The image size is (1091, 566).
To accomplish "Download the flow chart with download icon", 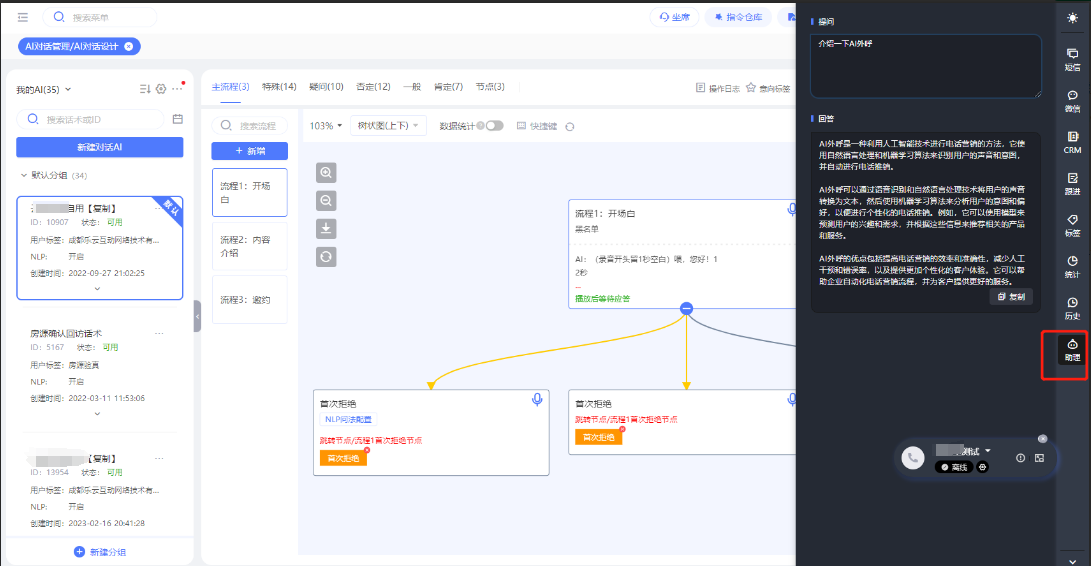I will point(326,229).
